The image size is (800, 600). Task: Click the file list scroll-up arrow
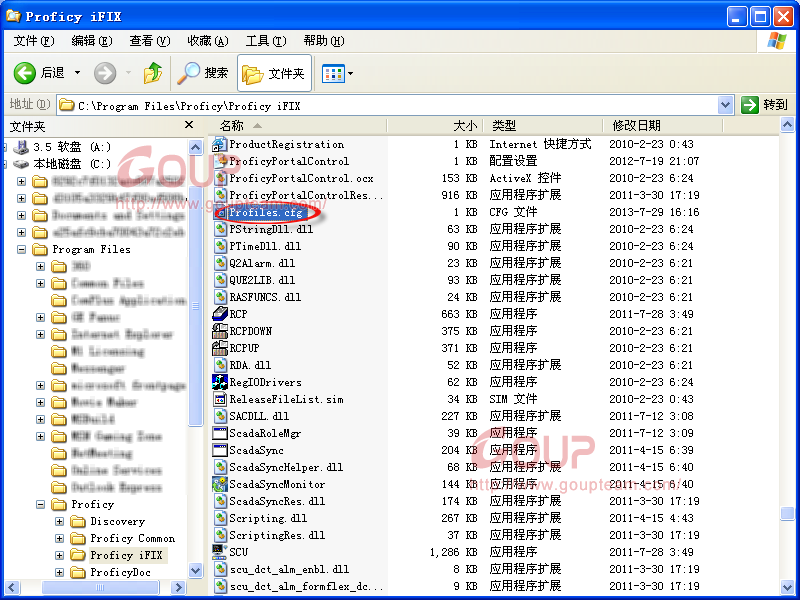pyautogui.click(x=787, y=124)
